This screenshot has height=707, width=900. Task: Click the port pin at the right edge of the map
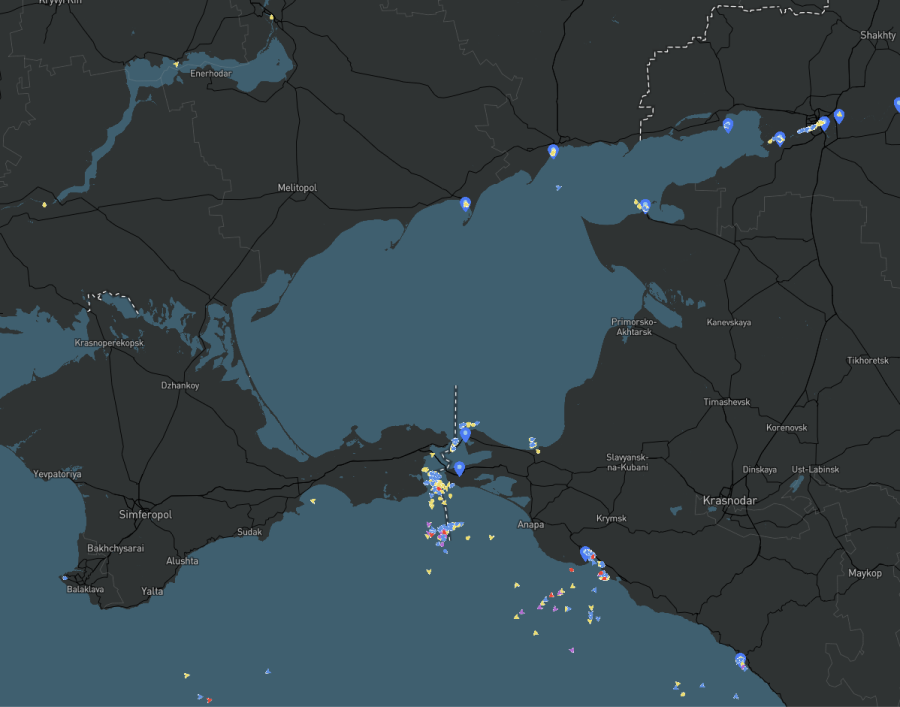point(897,104)
